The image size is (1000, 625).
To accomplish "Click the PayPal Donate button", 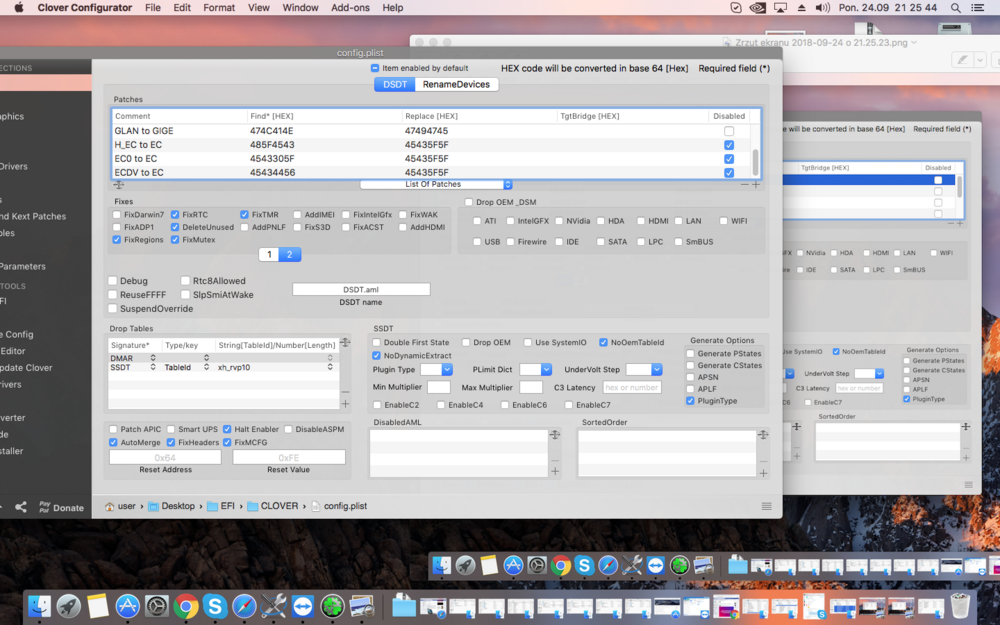I will coord(60,507).
